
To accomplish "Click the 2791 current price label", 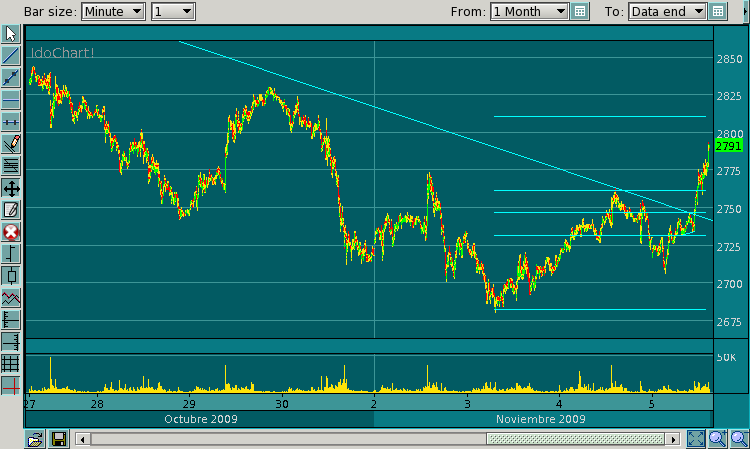I will click(728, 146).
